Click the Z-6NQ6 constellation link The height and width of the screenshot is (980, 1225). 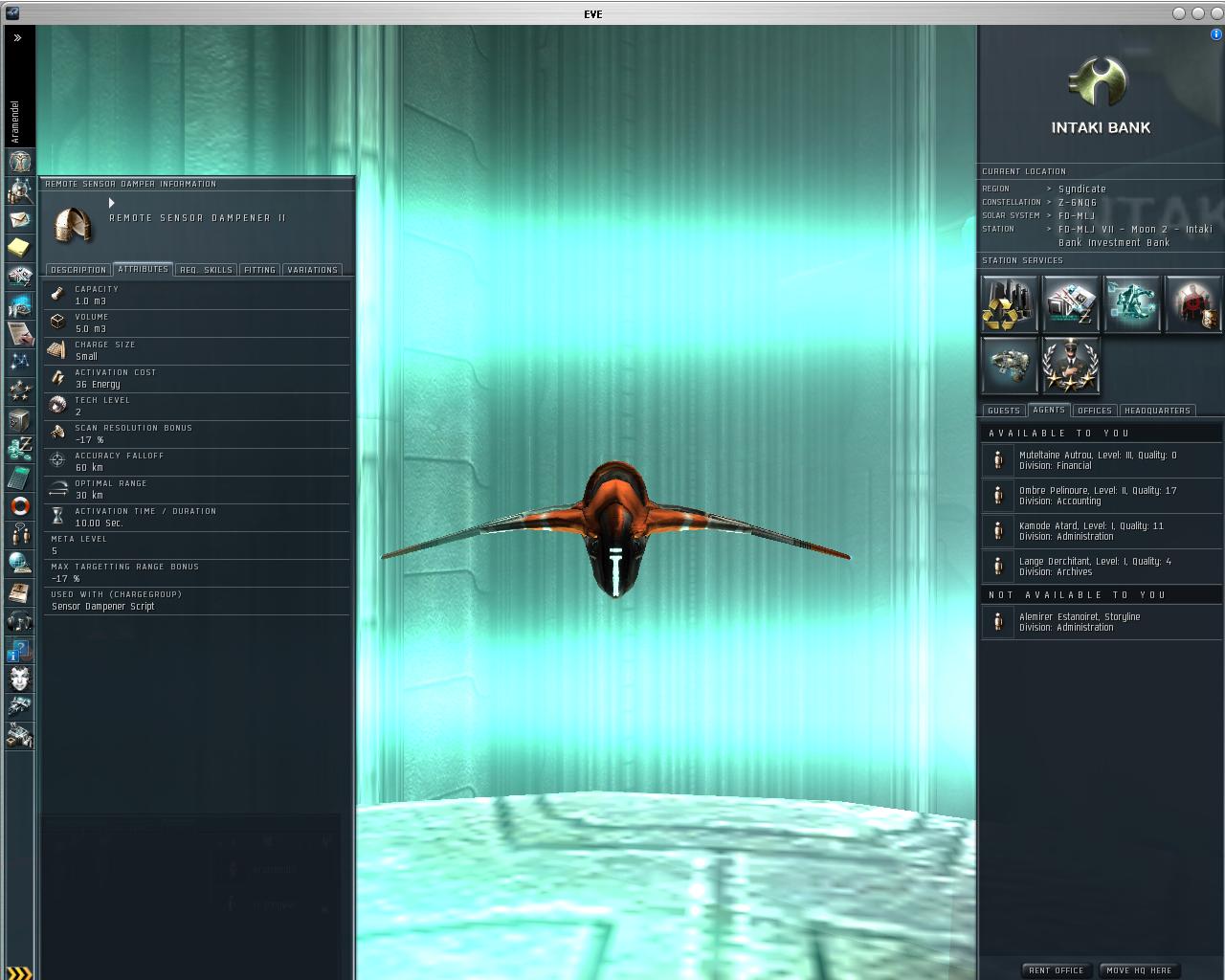coord(1078,203)
